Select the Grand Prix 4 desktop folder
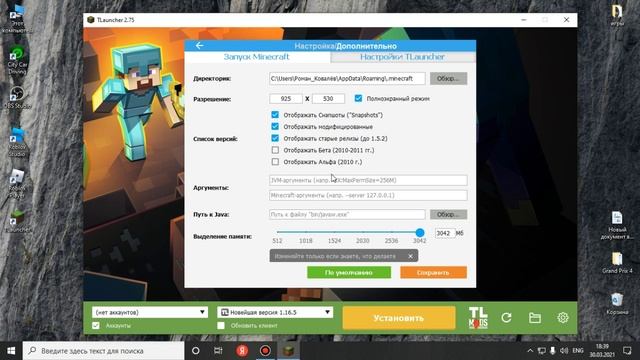The width and height of the screenshot is (640, 360). (x=617, y=263)
